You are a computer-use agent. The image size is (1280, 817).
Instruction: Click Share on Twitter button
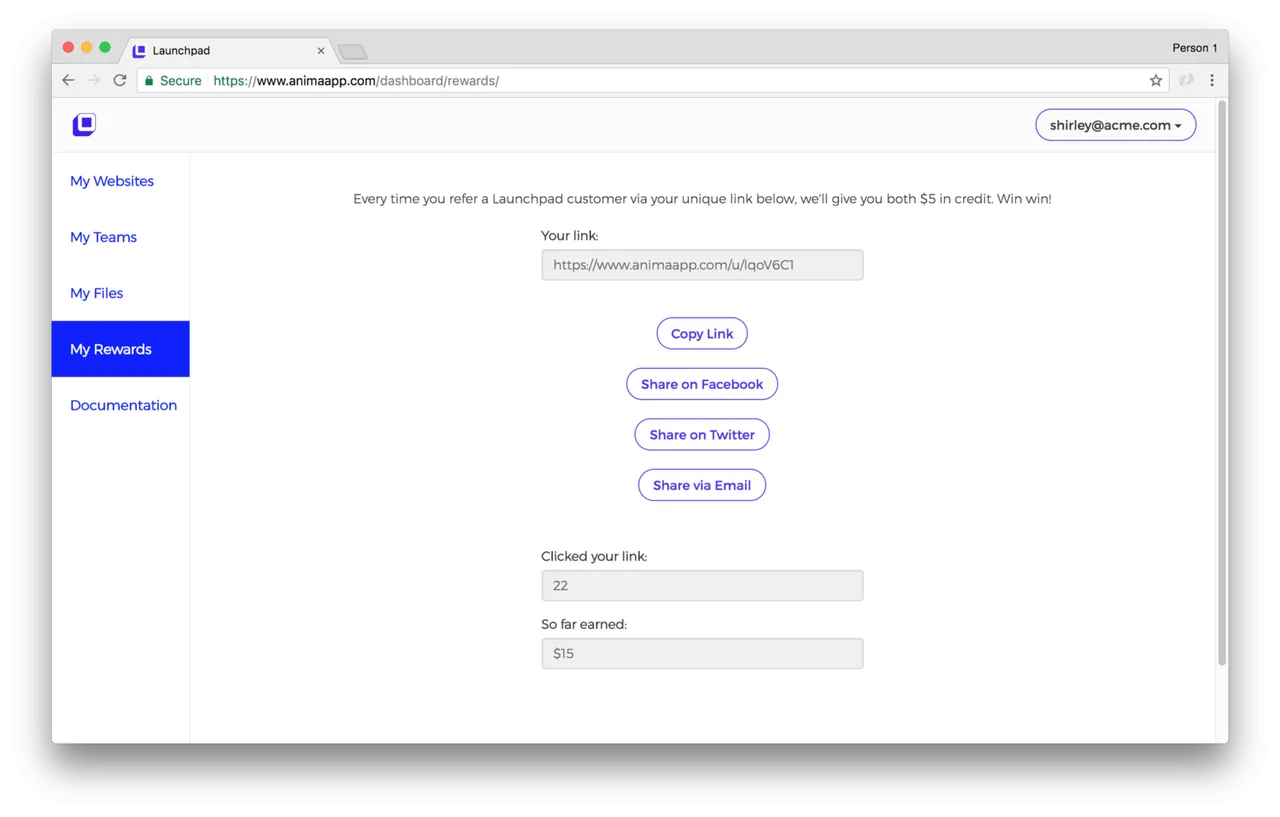coord(702,435)
